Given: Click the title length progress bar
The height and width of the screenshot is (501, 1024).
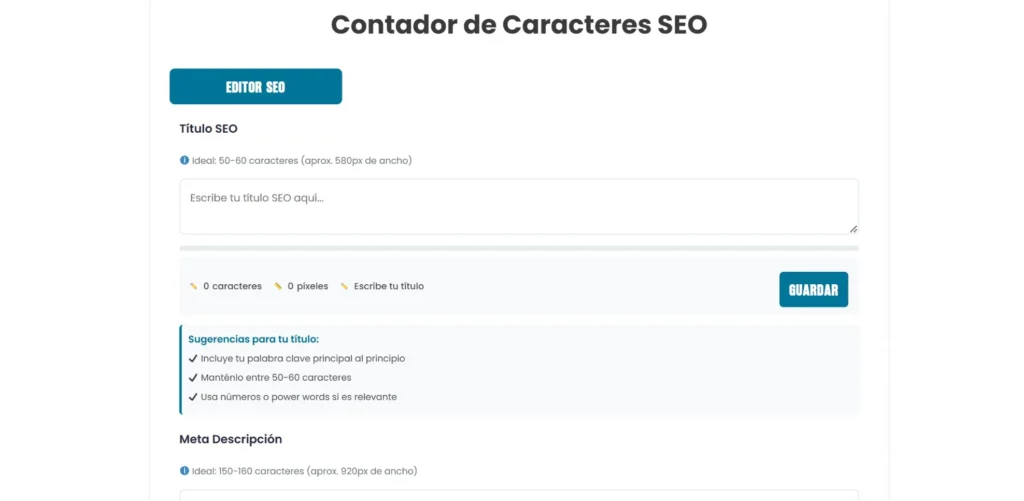Looking at the screenshot, I should (518, 248).
